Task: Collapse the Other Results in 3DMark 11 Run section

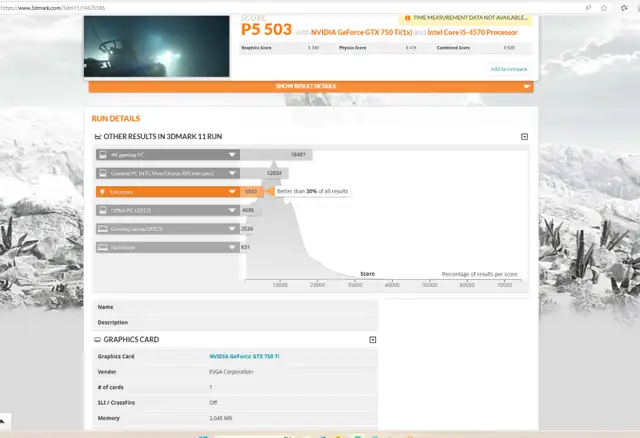Action: (524, 137)
